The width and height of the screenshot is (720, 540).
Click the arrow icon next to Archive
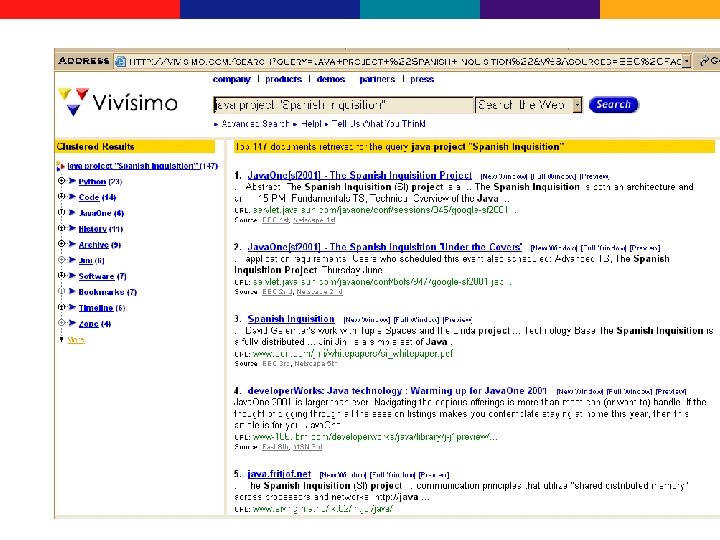(x=72, y=244)
